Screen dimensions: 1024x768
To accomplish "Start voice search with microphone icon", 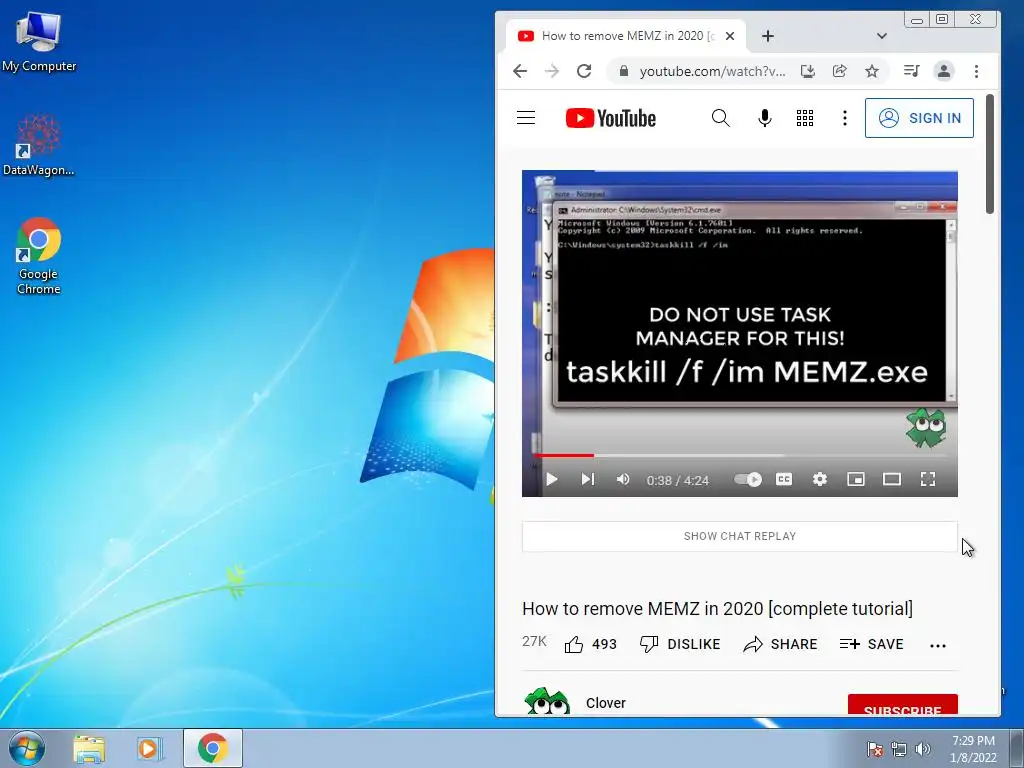I will 765,118.
